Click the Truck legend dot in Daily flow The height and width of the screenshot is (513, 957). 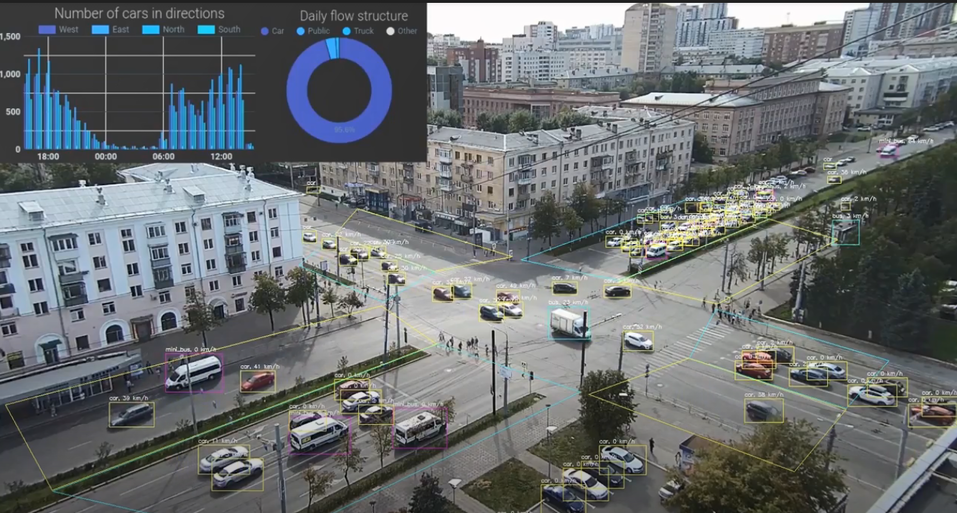click(345, 31)
